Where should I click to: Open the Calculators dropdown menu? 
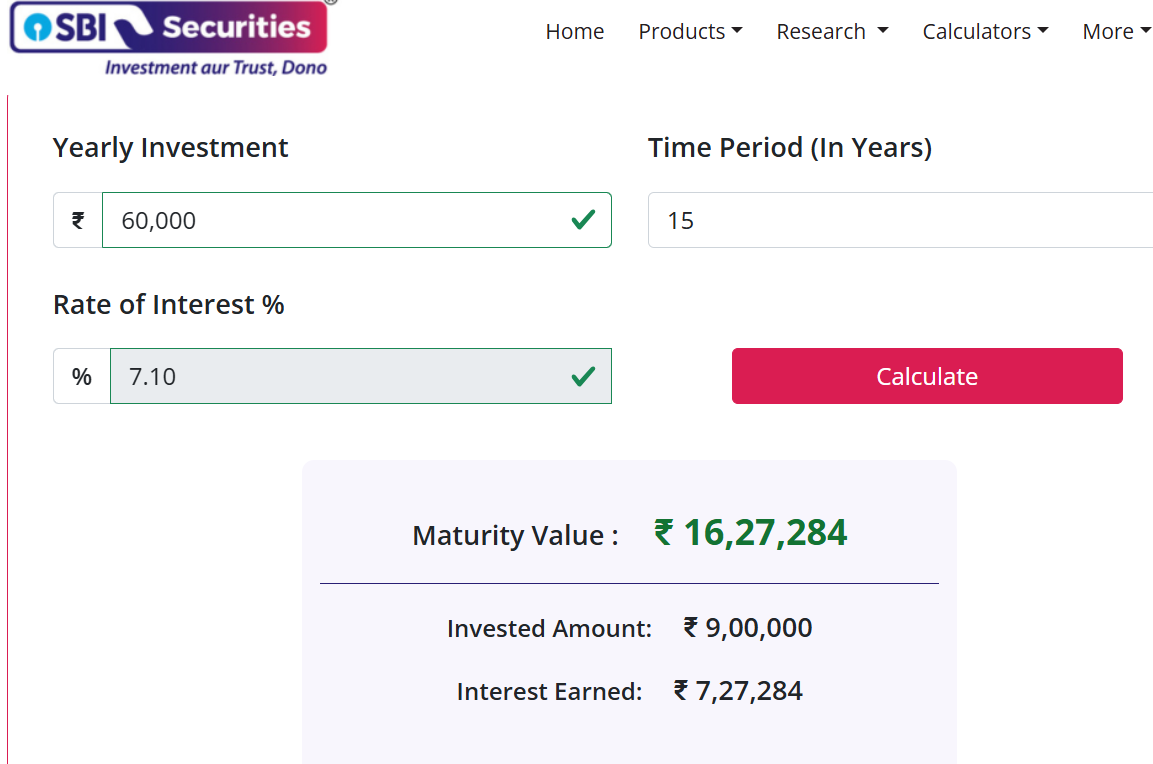[985, 32]
